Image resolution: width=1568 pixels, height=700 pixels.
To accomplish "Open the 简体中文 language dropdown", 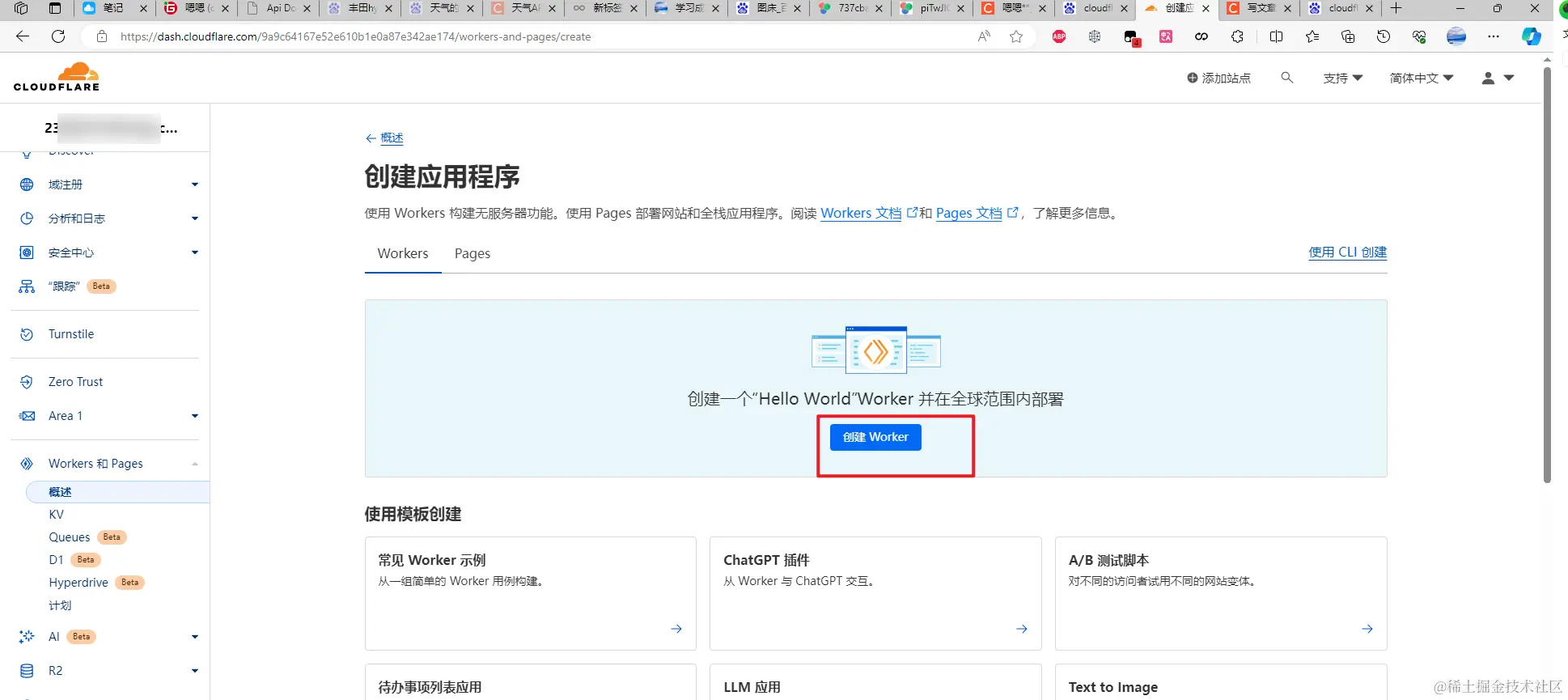I will 1422,78.
